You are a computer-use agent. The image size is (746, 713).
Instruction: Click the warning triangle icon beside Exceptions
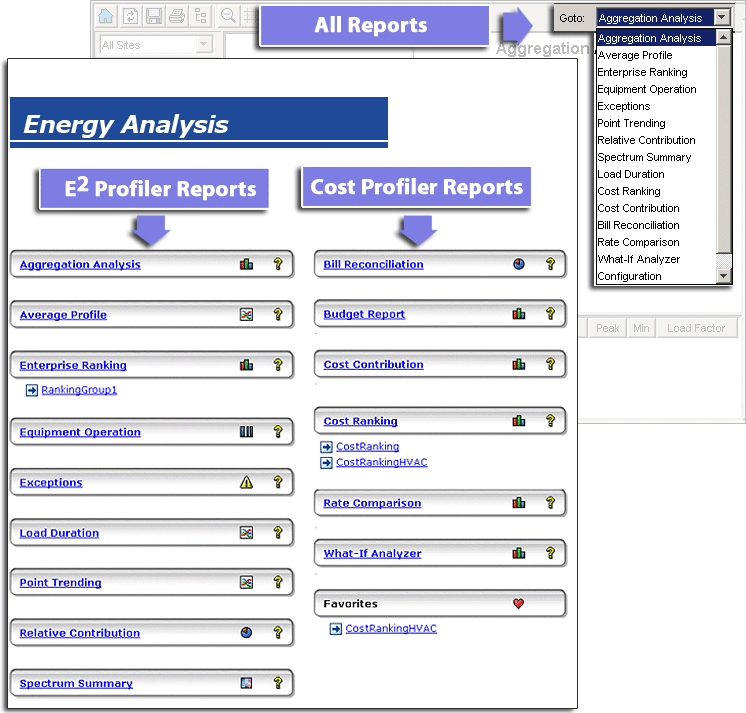[x=246, y=483]
